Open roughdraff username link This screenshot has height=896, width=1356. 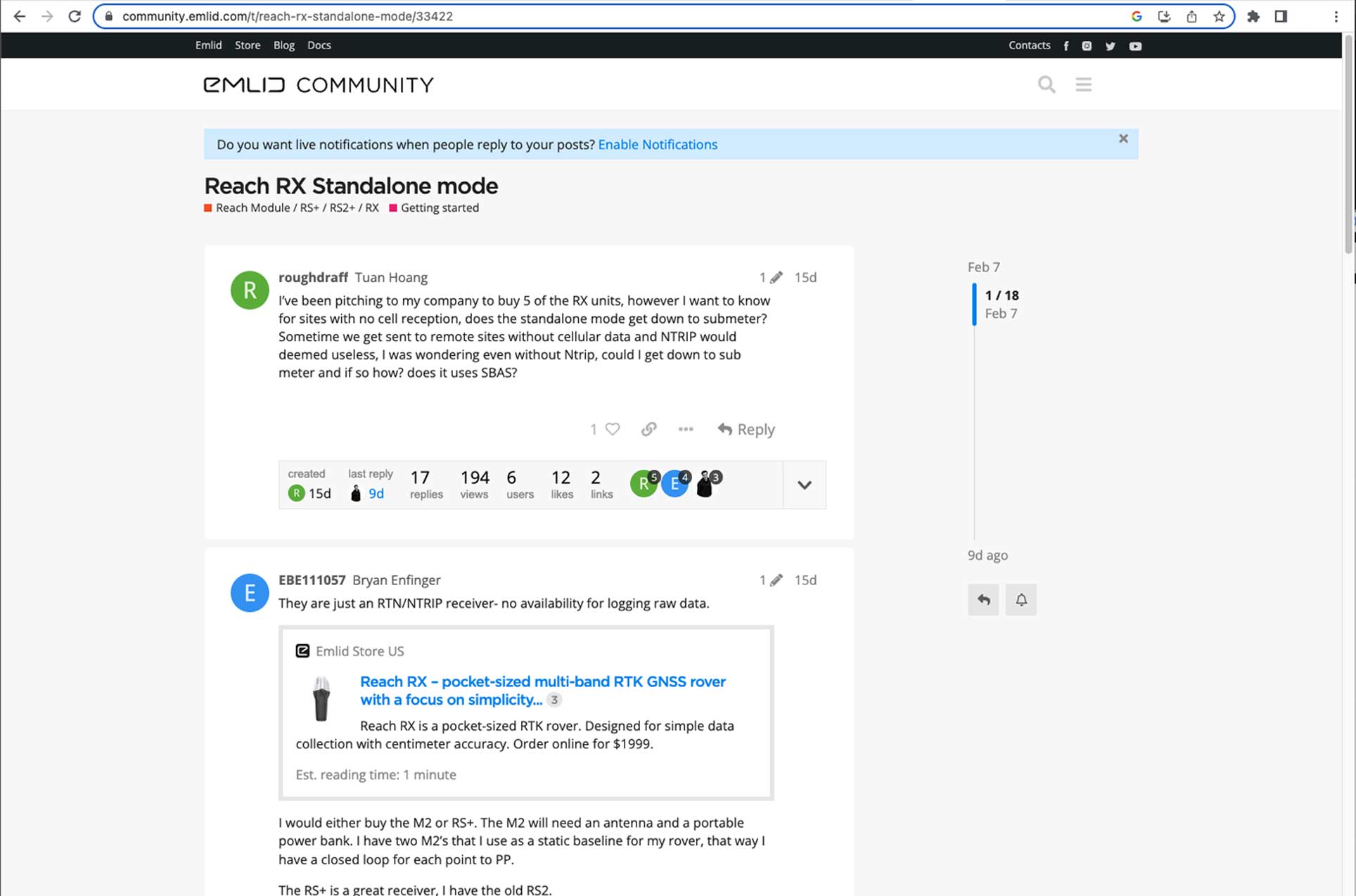click(x=313, y=277)
